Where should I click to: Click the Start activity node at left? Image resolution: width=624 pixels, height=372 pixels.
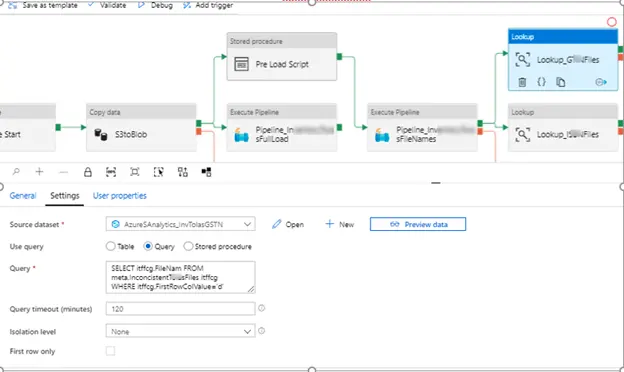tap(27, 127)
